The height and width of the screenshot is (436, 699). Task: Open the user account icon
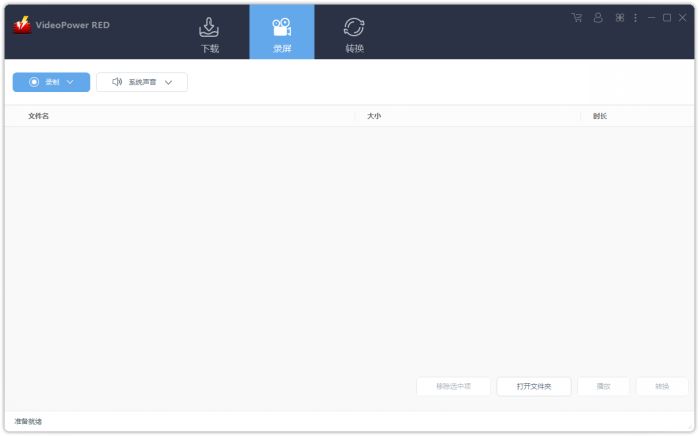pyautogui.click(x=598, y=18)
